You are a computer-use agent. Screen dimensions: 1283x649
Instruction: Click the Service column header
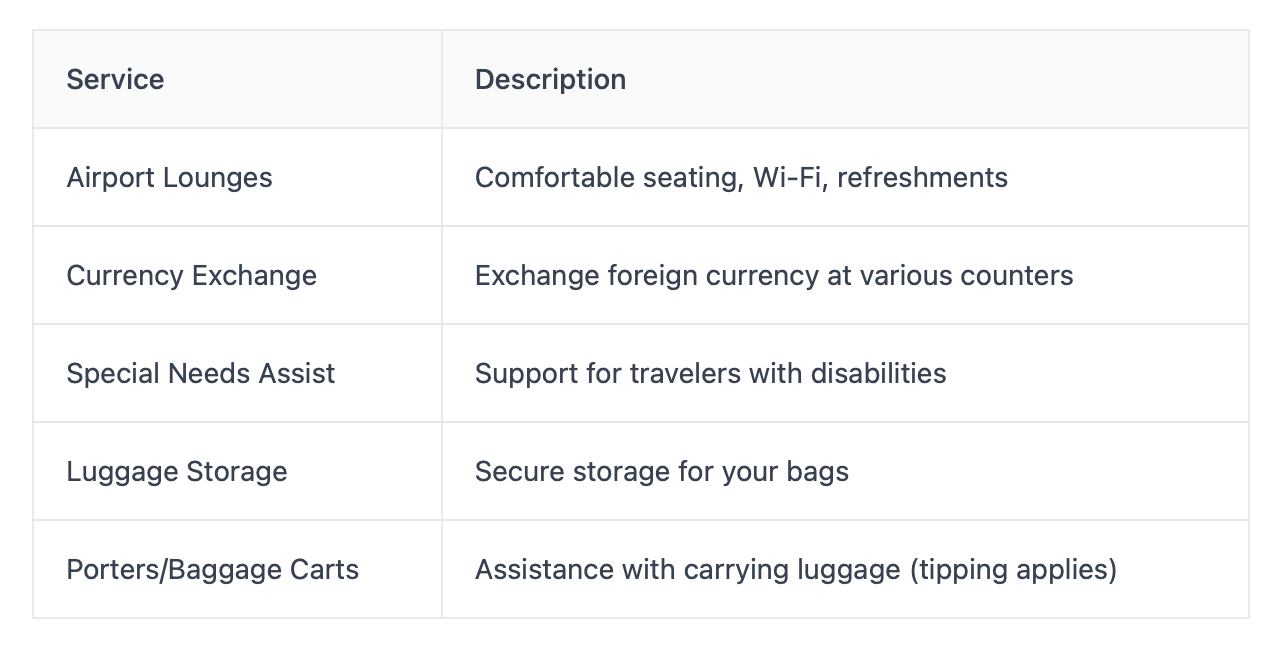(x=115, y=80)
